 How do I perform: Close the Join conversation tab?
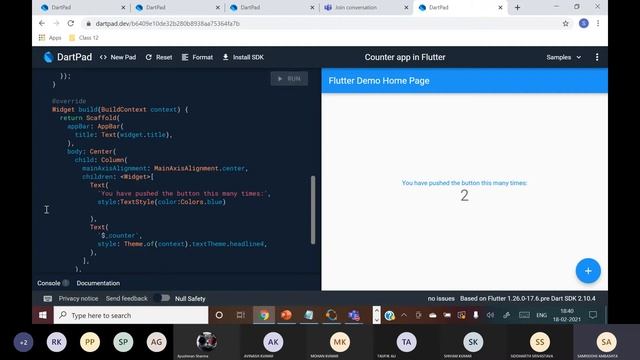[x=406, y=7]
